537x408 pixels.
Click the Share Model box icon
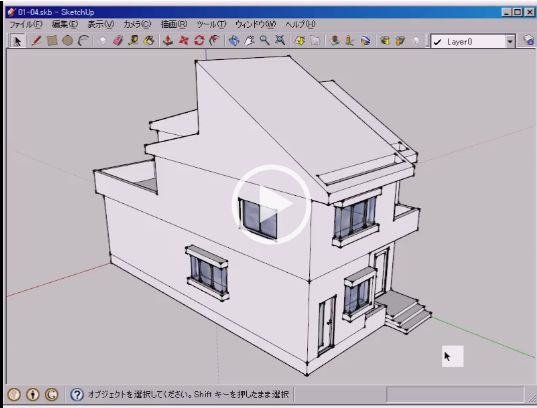(400, 41)
